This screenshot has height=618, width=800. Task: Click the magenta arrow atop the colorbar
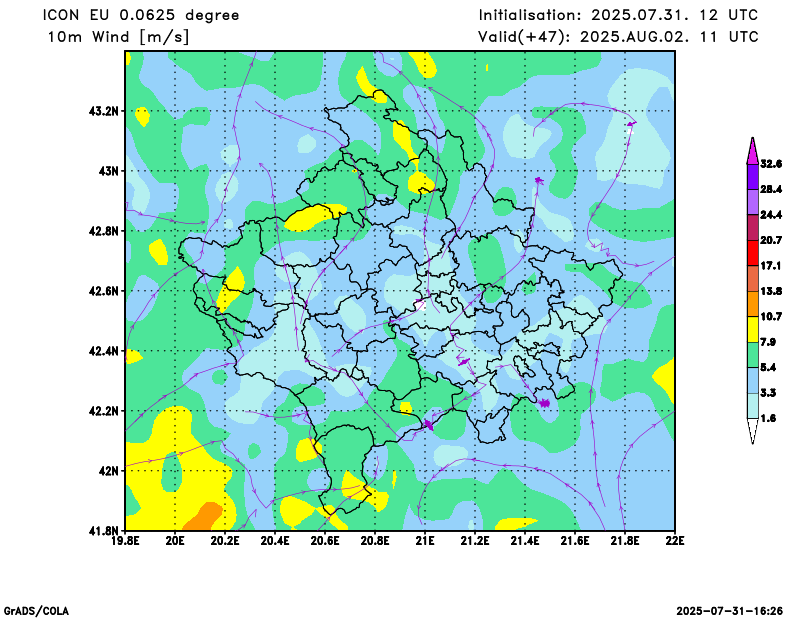tap(753, 151)
